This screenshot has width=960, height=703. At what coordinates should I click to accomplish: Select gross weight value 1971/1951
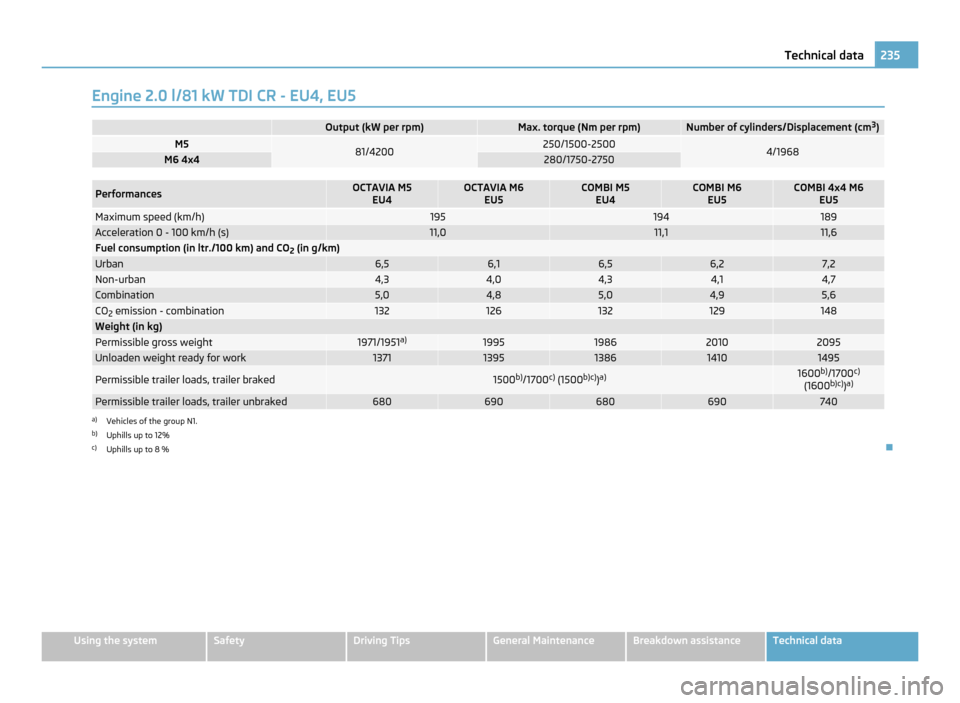[x=382, y=342]
